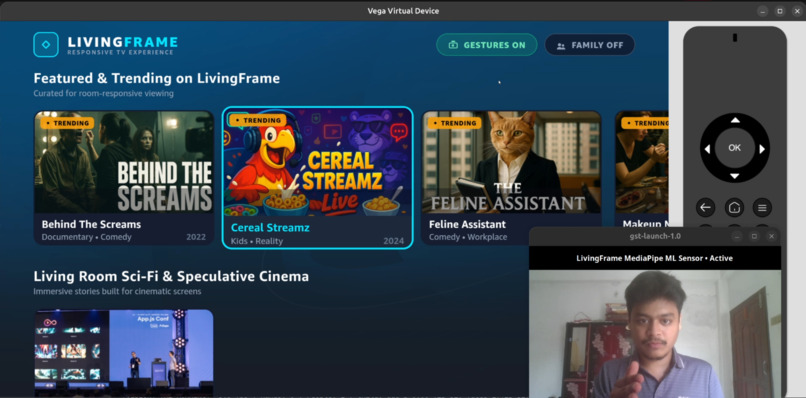Maximize the Vega Virtual Device window
This screenshot has width=806, height=398.
(x=780, y=11)
